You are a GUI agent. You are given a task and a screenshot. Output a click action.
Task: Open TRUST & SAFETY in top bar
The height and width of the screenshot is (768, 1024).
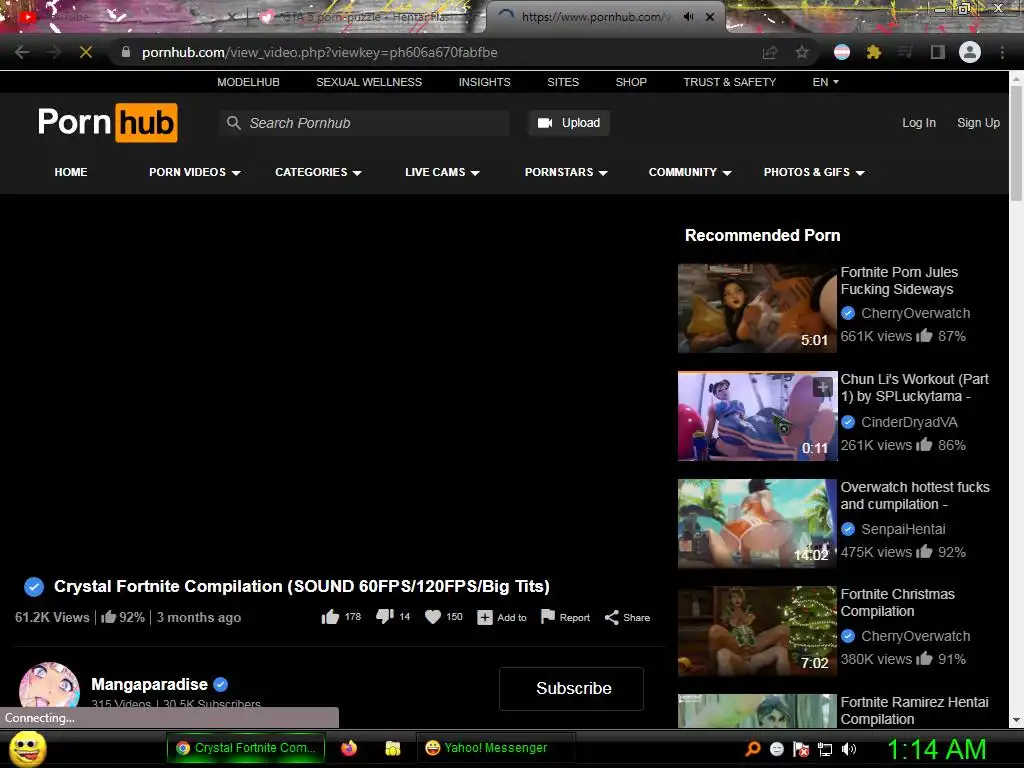pos(729,82)
